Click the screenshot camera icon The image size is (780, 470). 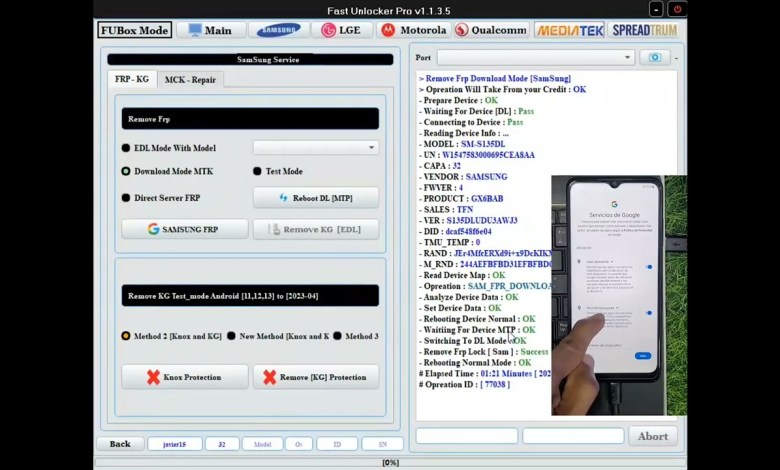pos(655,58)
